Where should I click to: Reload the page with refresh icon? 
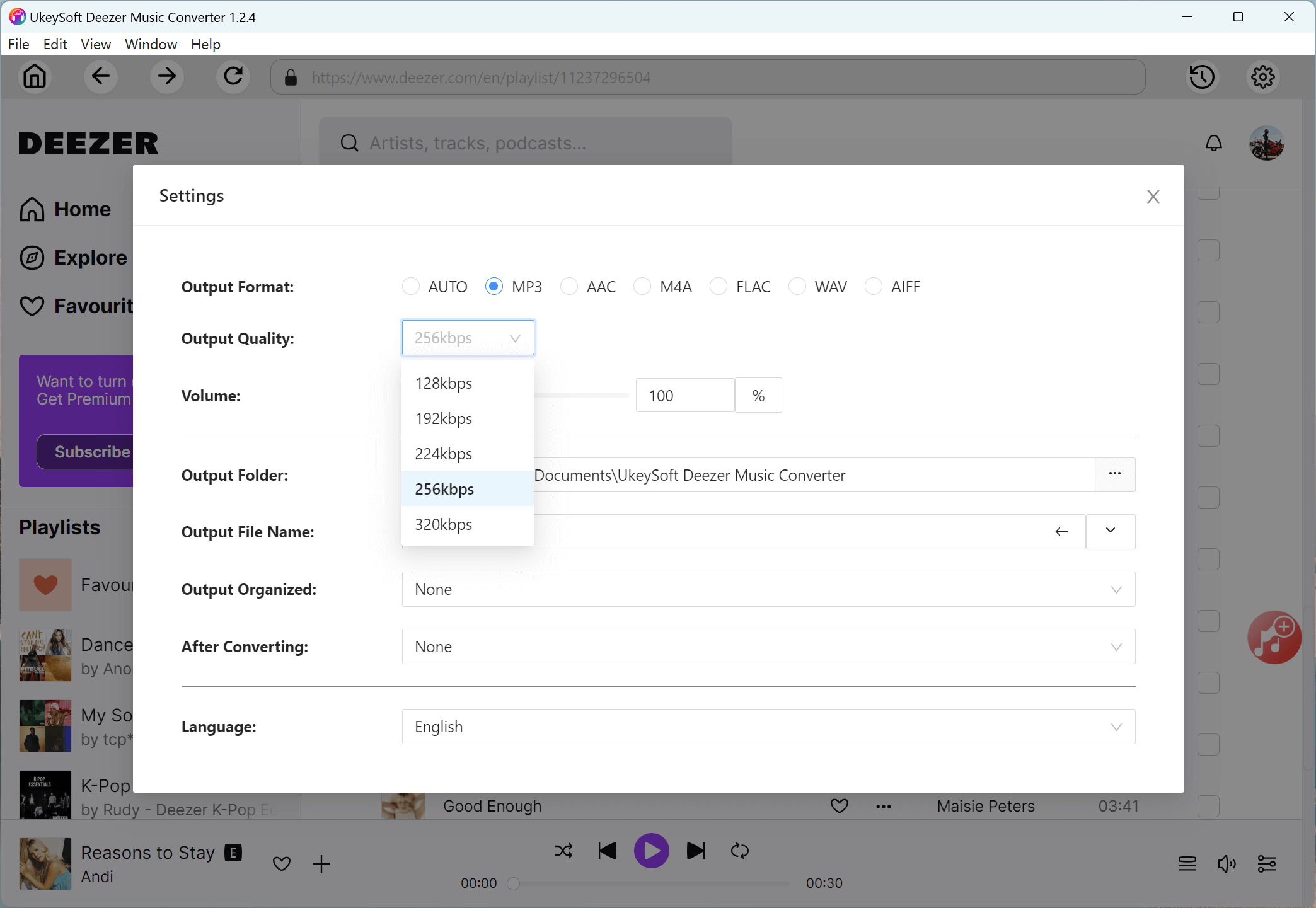click(x=233, y=77)
